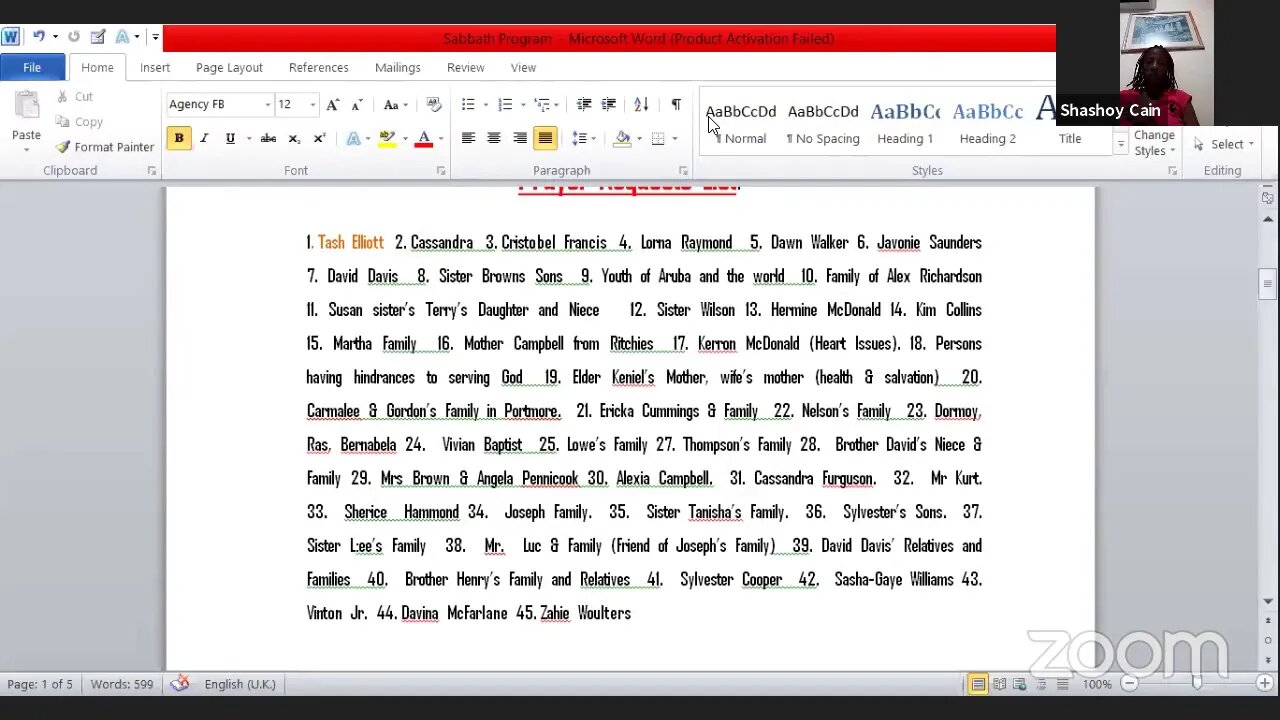Open Change Styles dropdown
The image size is (1280, 720).
(1154, 143)
